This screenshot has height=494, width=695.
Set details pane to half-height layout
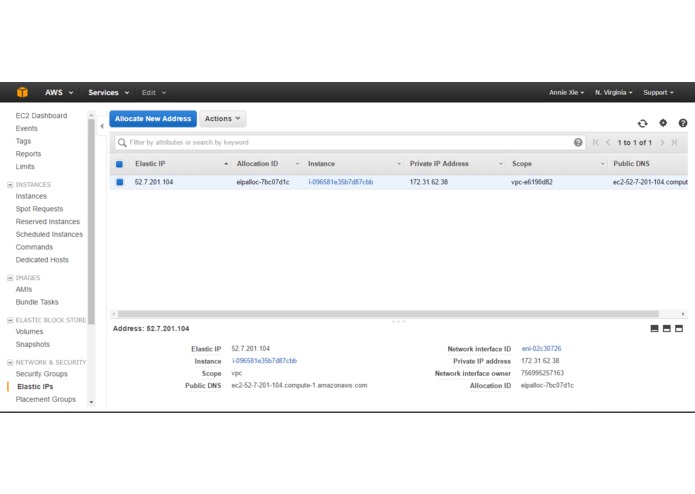click(x=667, y=328)
